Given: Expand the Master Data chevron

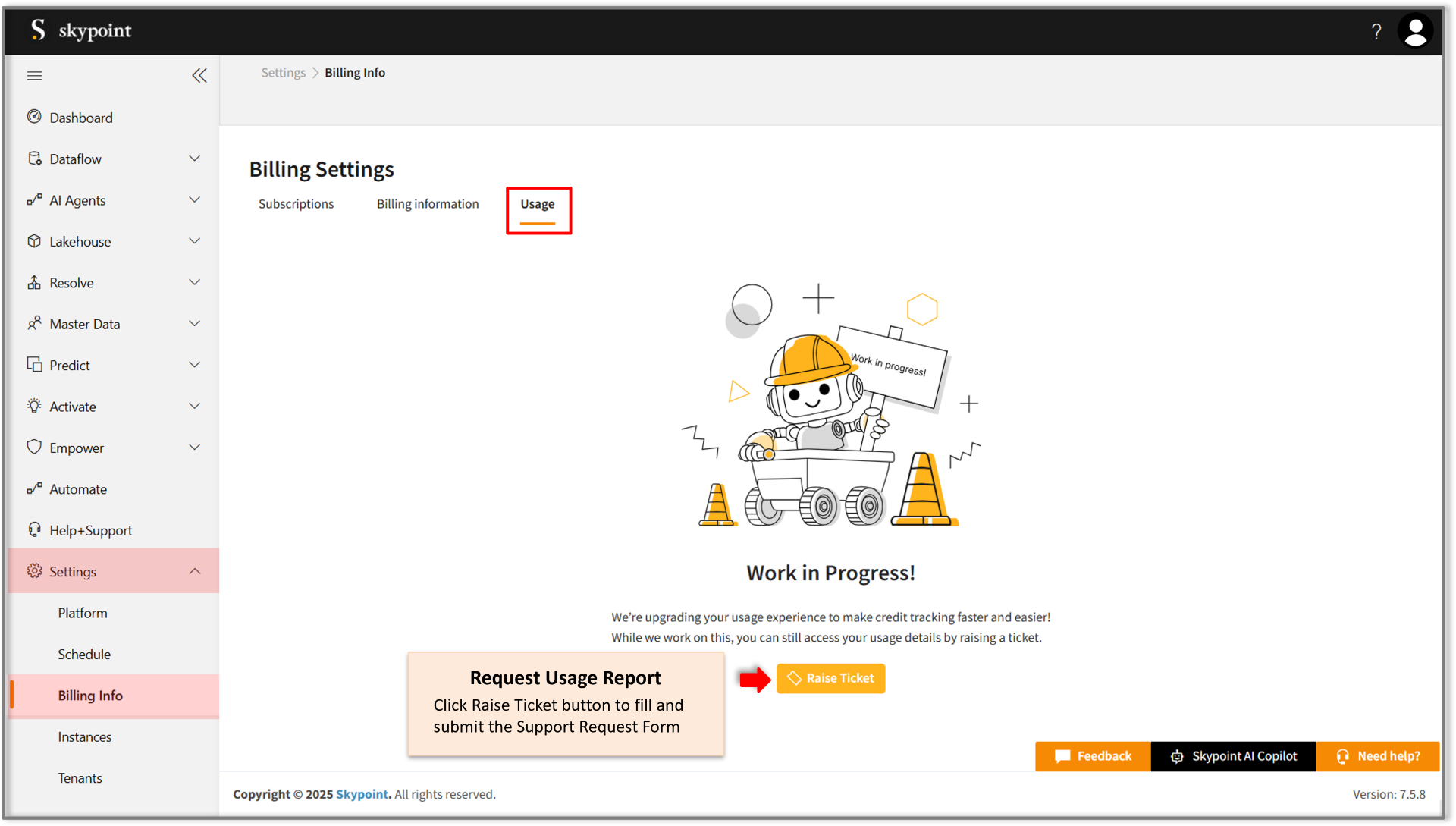Looking at the screenshot, I should [194, 324].
